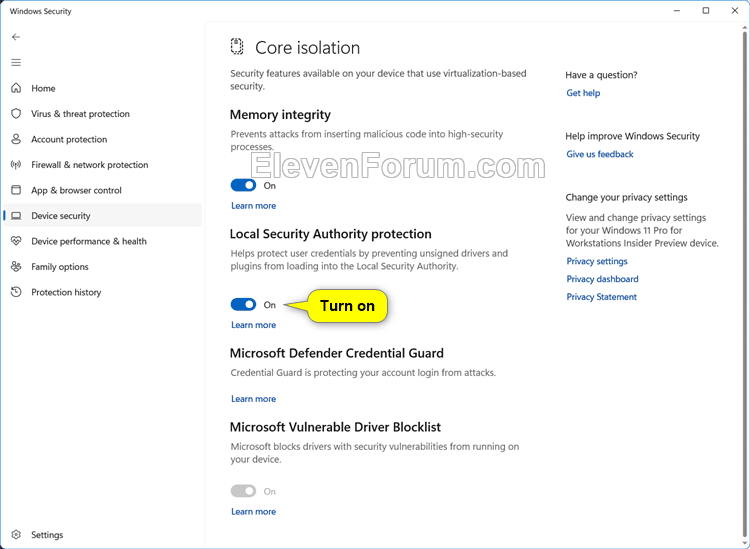This screenshot has height=549, width=750.
Task: Turn off the Memory integrity toggle
Action: pyautogui.click(x=243, y=185)
